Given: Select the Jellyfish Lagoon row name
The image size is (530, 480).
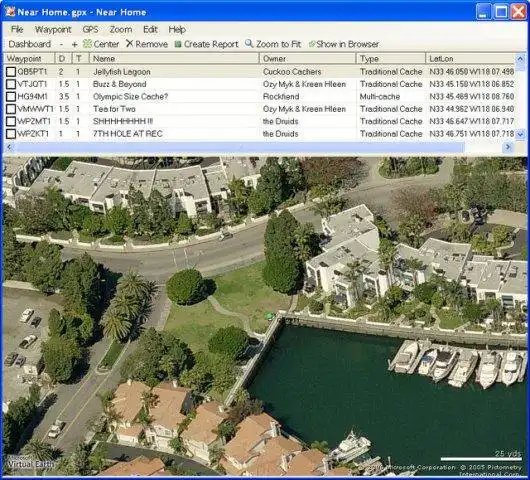Looking at the screenshot, I should tap(122, 72).
